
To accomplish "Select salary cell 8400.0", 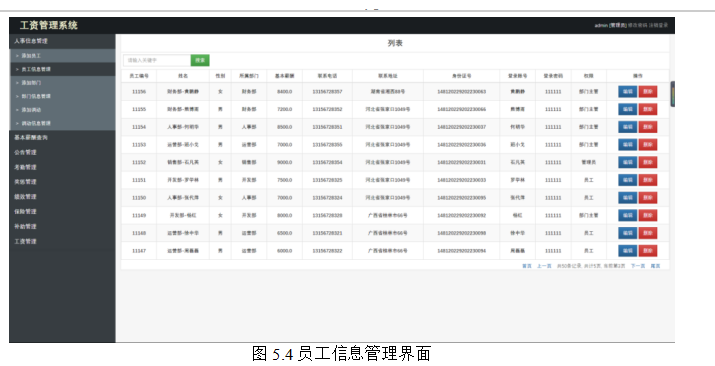I will click(x=285, y=92).
